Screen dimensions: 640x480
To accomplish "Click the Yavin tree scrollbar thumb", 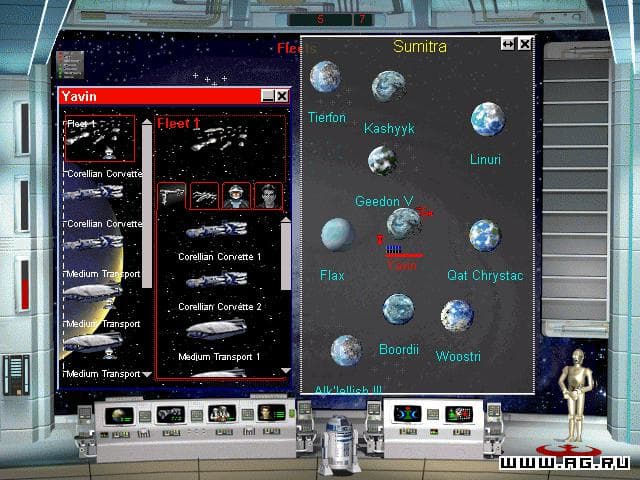I will pos(147,206).
